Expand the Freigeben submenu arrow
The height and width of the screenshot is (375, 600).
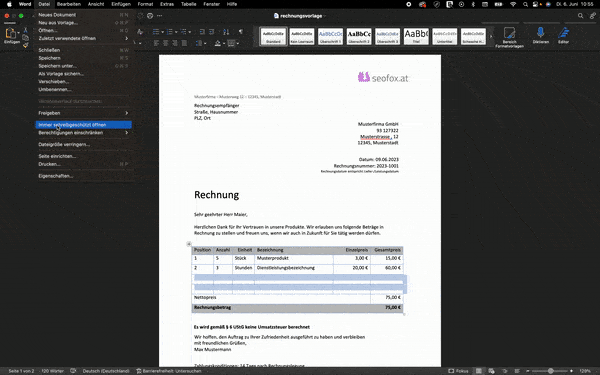pyautogui.click(x=127, y=113)
